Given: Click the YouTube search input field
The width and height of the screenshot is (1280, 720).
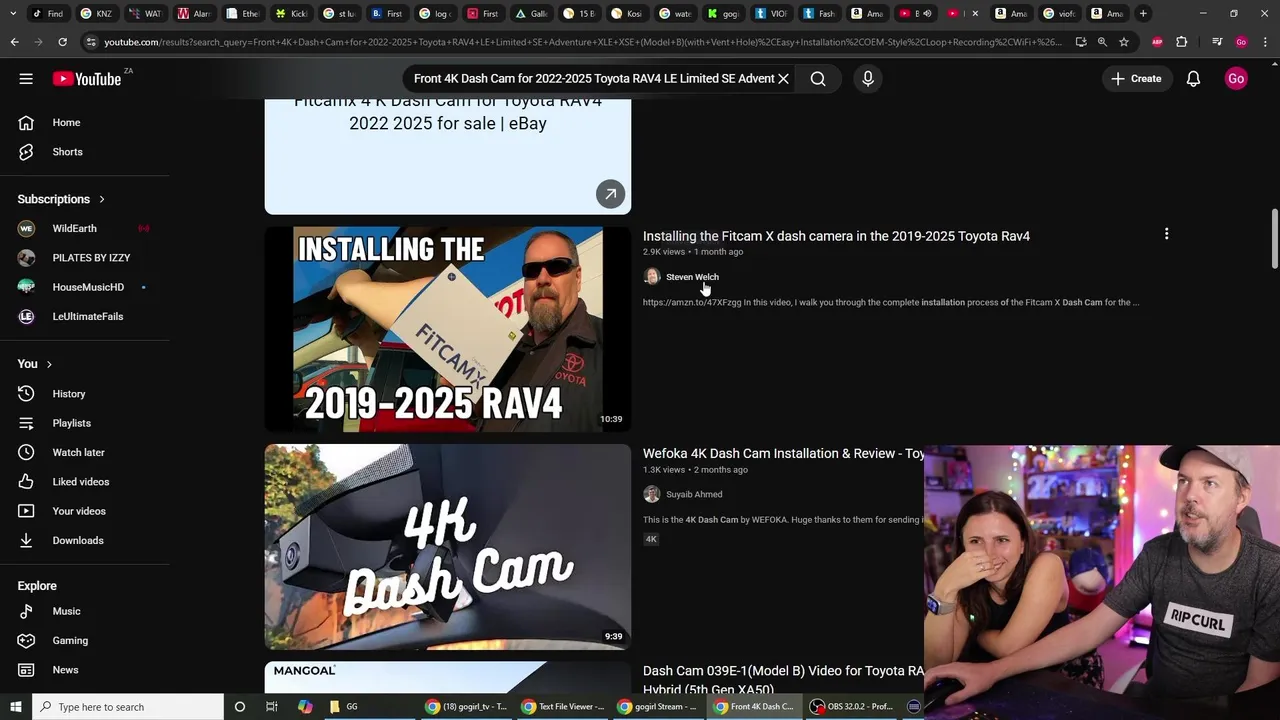Looking at the screenshot, I should point(594,79).
